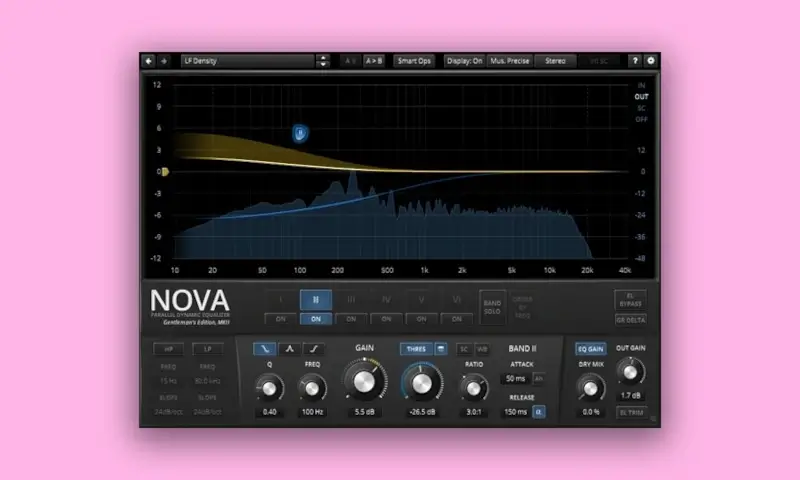This screenshot has height=480, width=800.
Task: Toggle the THRES dynamics button
Action: pyautogui.click(x=416, y=349)
